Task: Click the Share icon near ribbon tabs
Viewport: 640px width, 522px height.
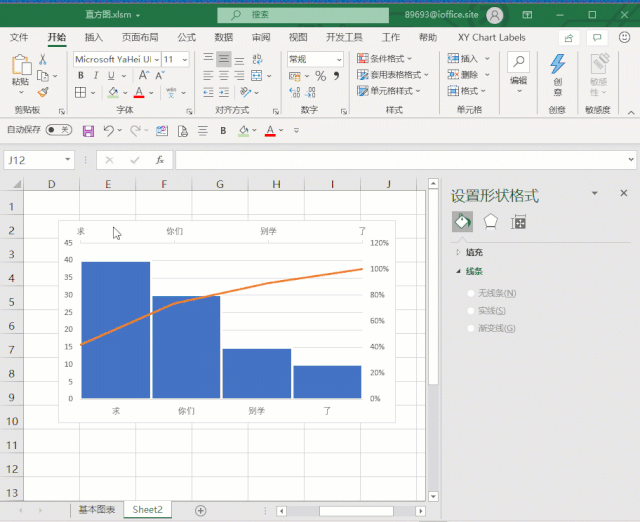Action: 569,38
